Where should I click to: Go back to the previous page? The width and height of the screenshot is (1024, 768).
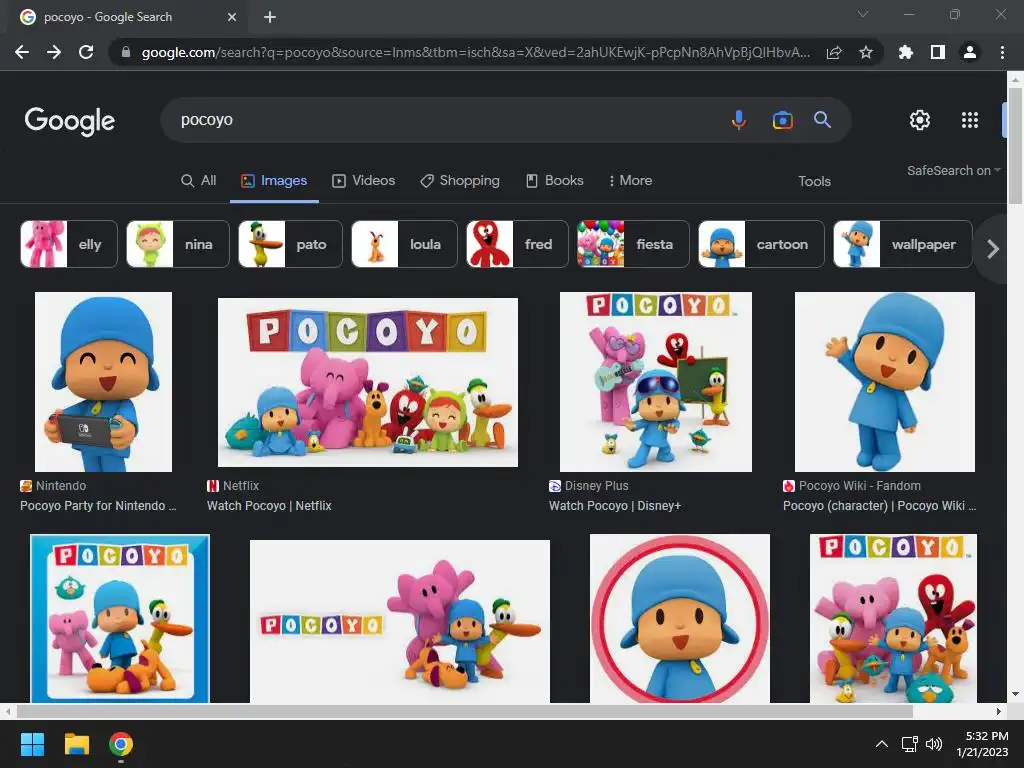(x=22, y=52)
